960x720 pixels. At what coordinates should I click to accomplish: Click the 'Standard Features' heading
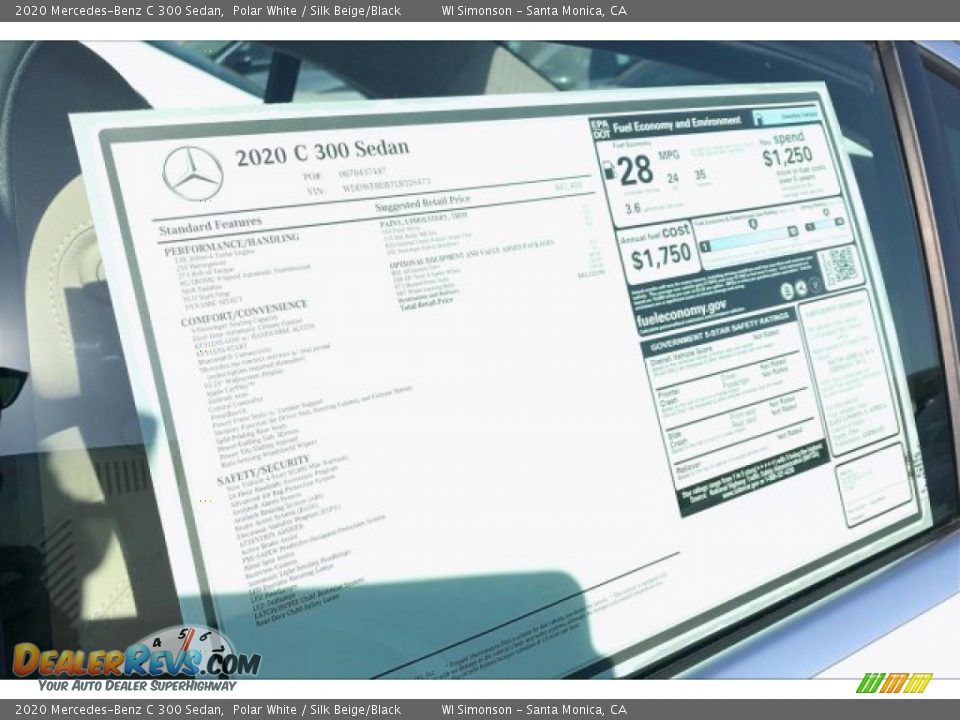[210, 225]
